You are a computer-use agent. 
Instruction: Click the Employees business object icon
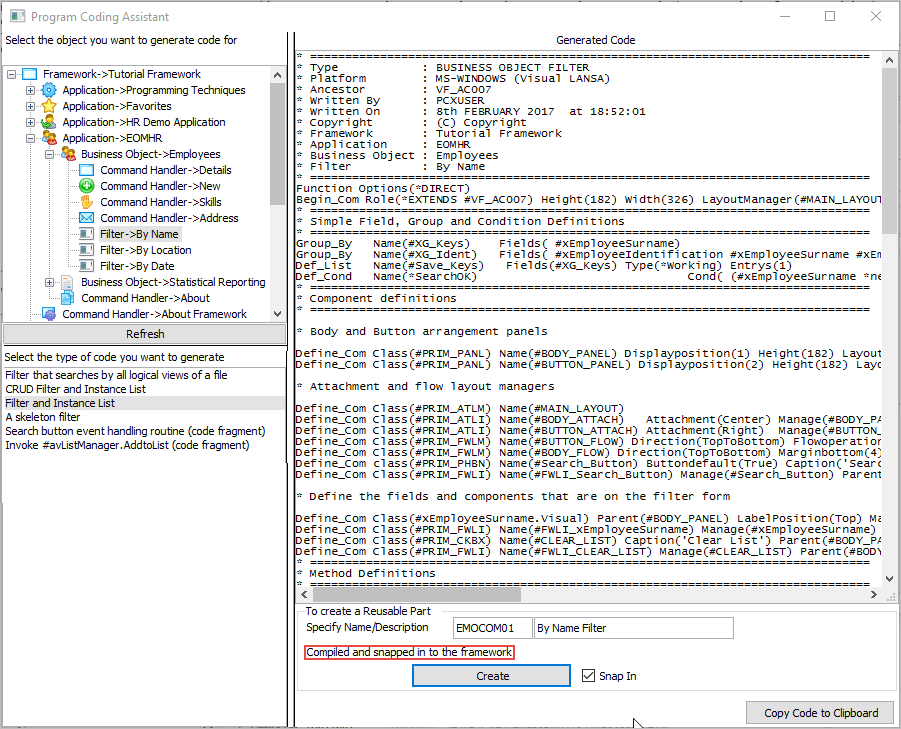click(68, 154)
